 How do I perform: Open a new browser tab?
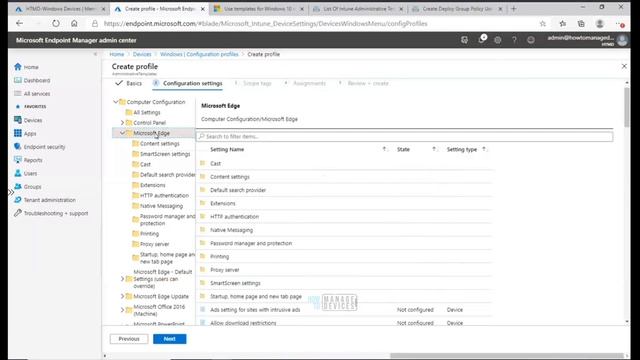click(514, 9)
